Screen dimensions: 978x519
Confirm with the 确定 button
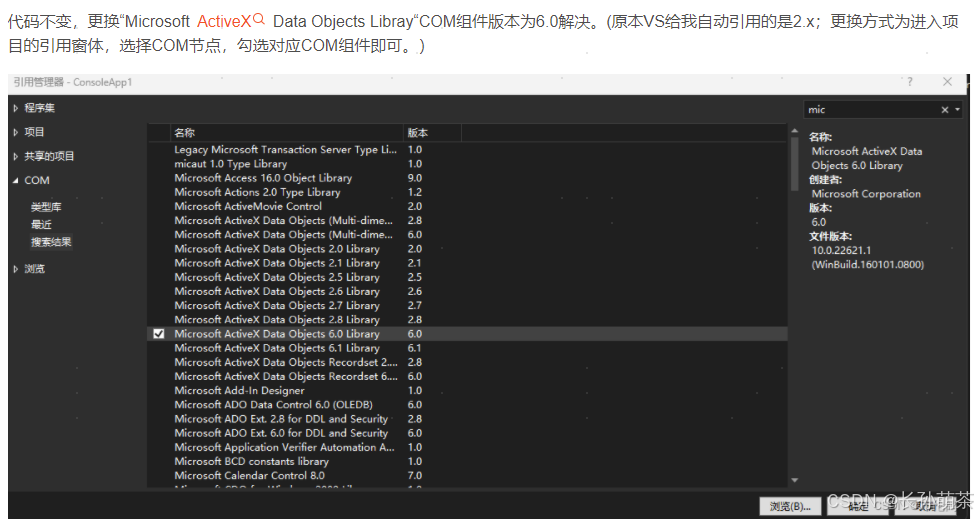pos(858,506)
